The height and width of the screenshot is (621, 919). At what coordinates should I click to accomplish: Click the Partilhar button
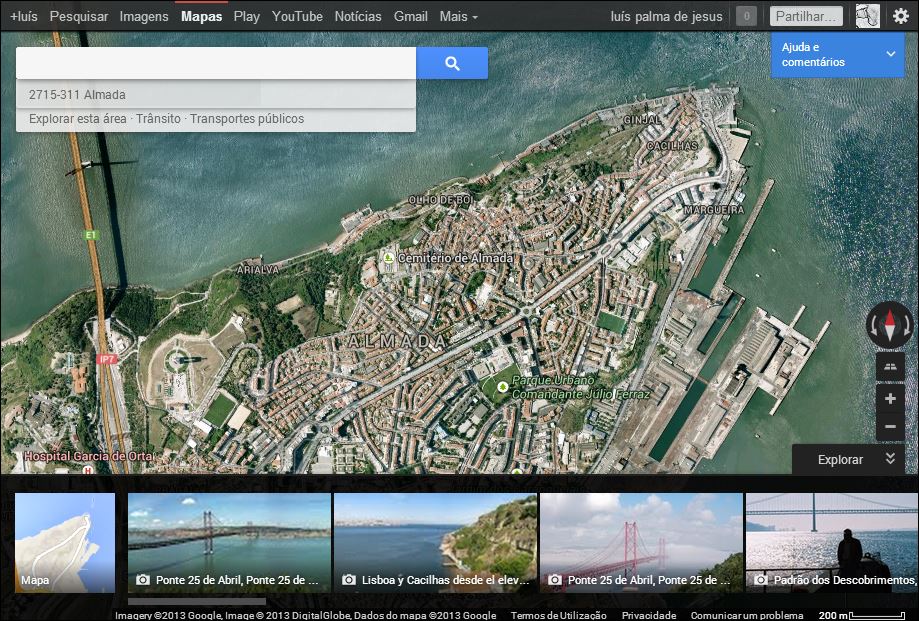(806, 14)
